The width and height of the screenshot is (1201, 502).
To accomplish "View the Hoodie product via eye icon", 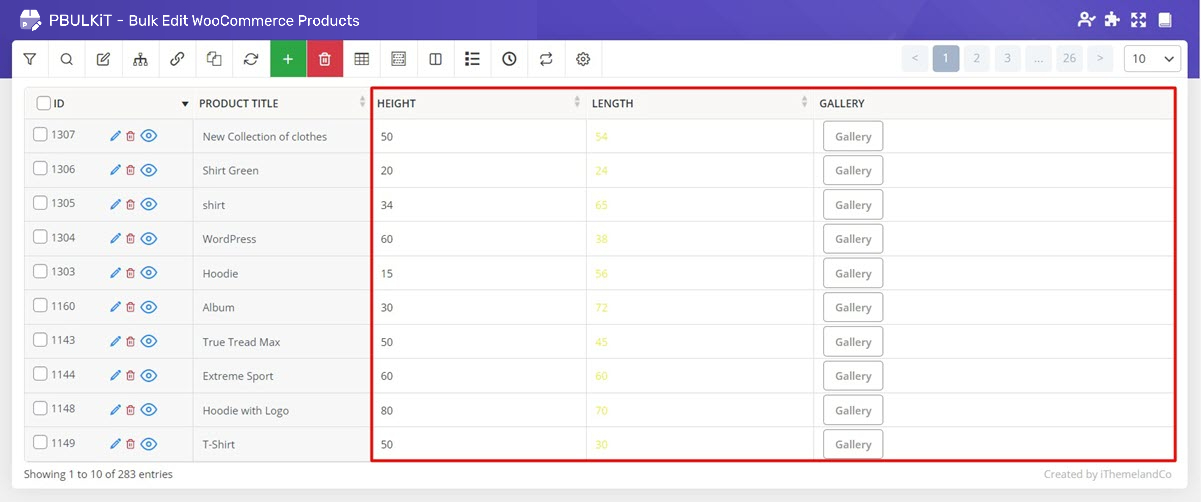I will [x=149, y=273].
